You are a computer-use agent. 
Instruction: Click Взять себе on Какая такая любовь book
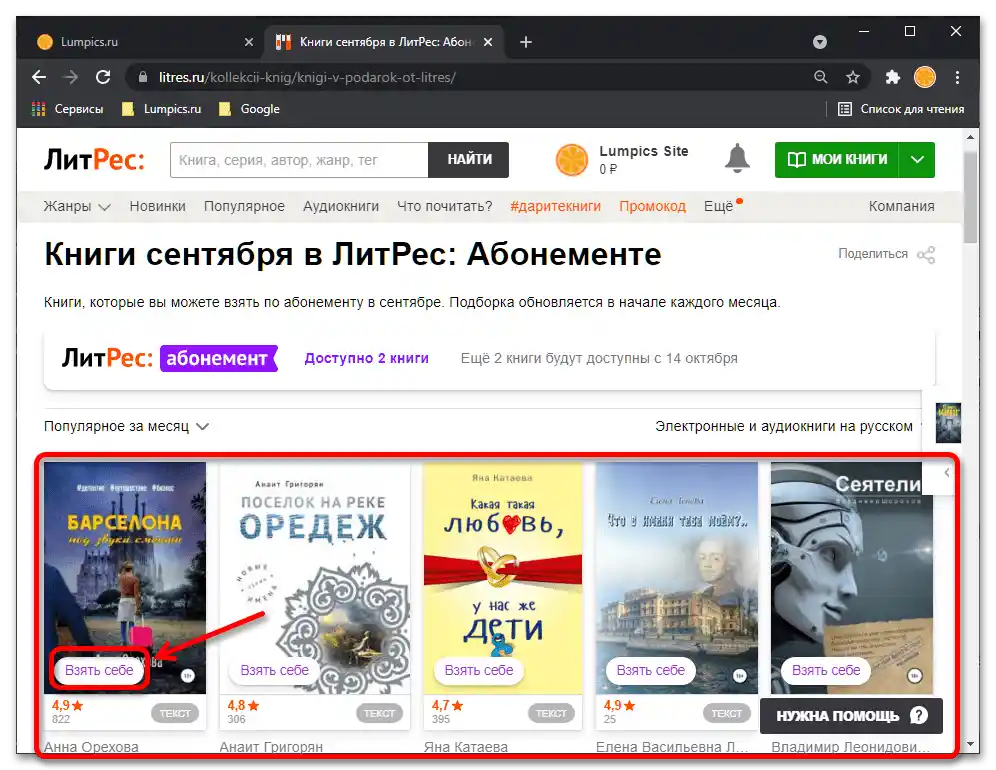[479, 670]
